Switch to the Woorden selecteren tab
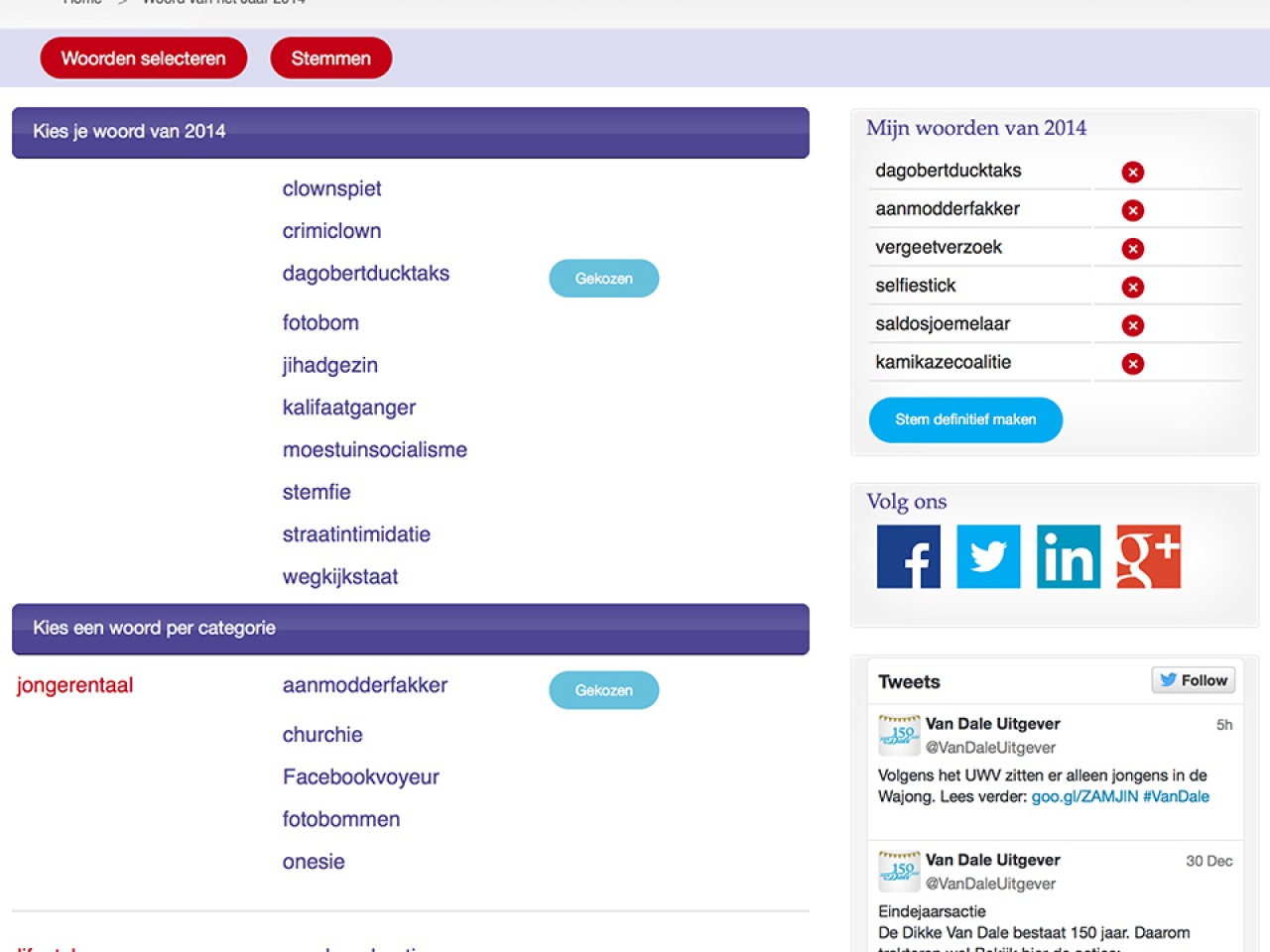1270x952 pixels. tap(143, 59)
